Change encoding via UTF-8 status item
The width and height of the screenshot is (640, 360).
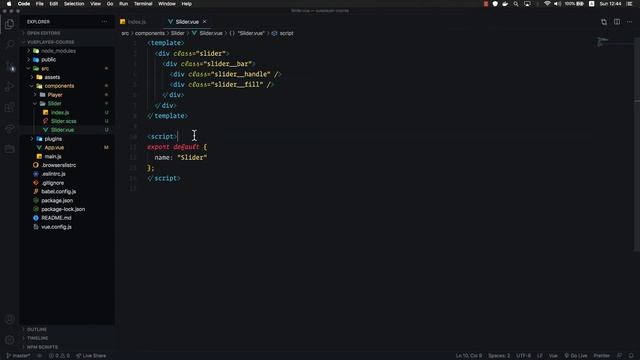(x=523, y=356)
